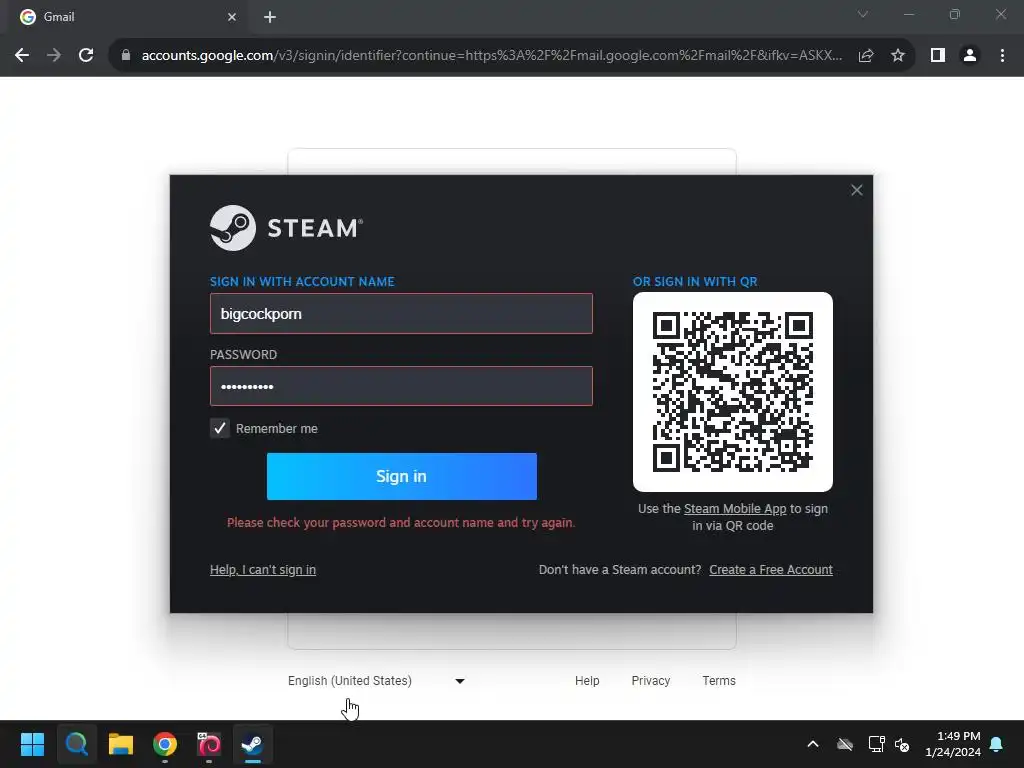
Task: Open the Chrome profile menu
Action: [970, 56]
